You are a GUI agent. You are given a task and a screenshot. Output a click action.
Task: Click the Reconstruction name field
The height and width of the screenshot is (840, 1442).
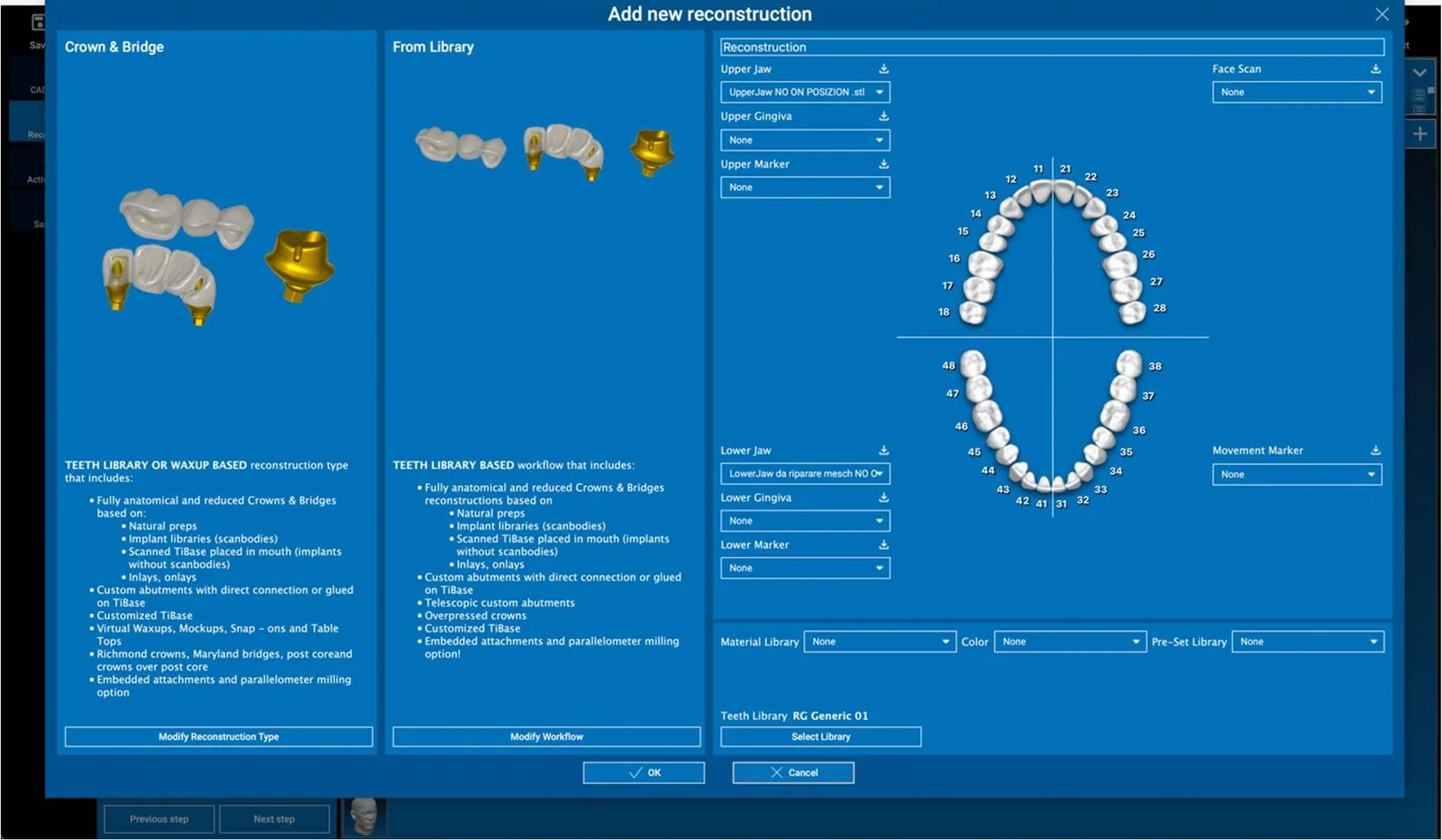[1052, 47]
